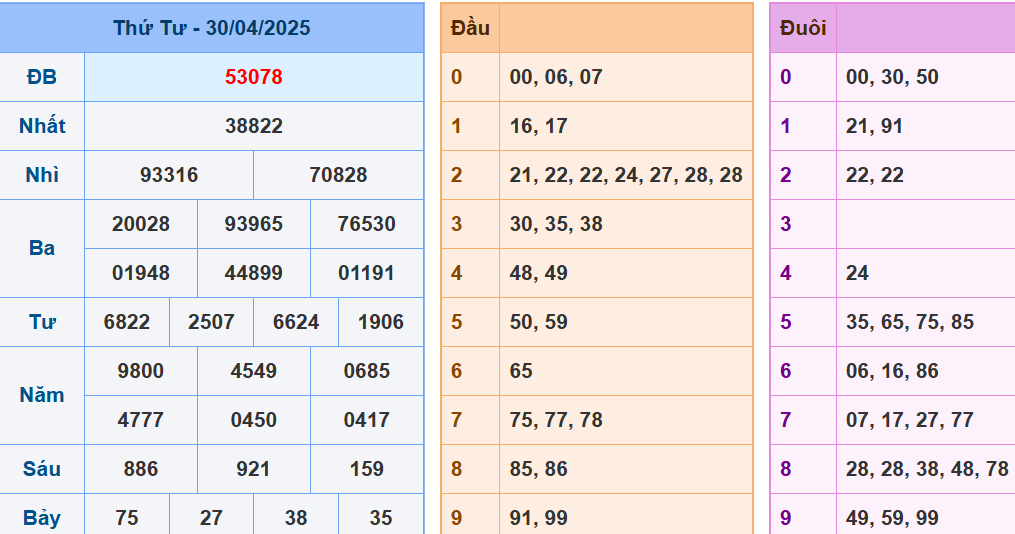Viewport: 1015px width, 534px height.
Task: Click the Đầu column header
Action: (470, 28)
